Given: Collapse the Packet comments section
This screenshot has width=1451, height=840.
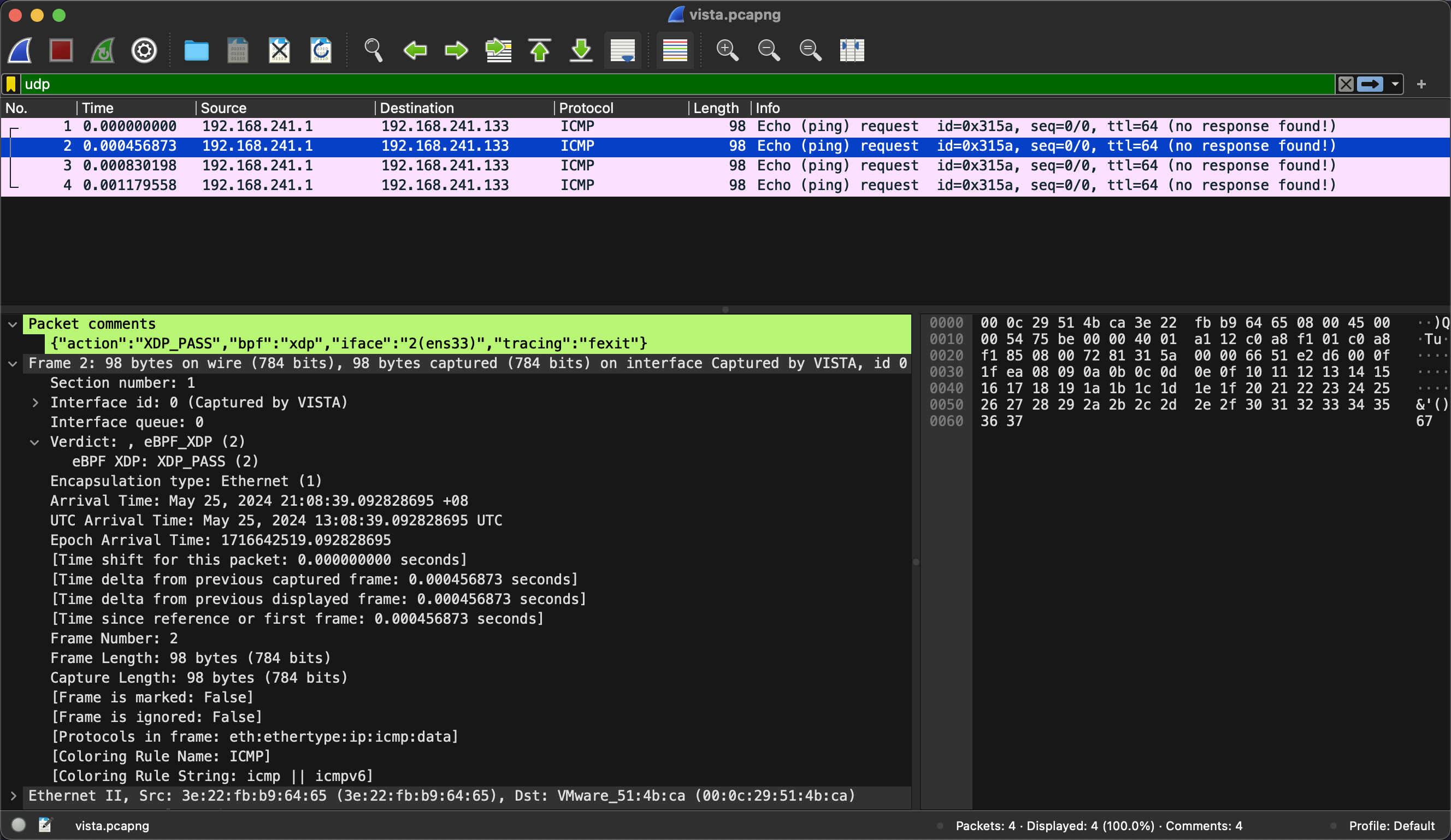Looking at the screenshot, I should coord(13,325).
